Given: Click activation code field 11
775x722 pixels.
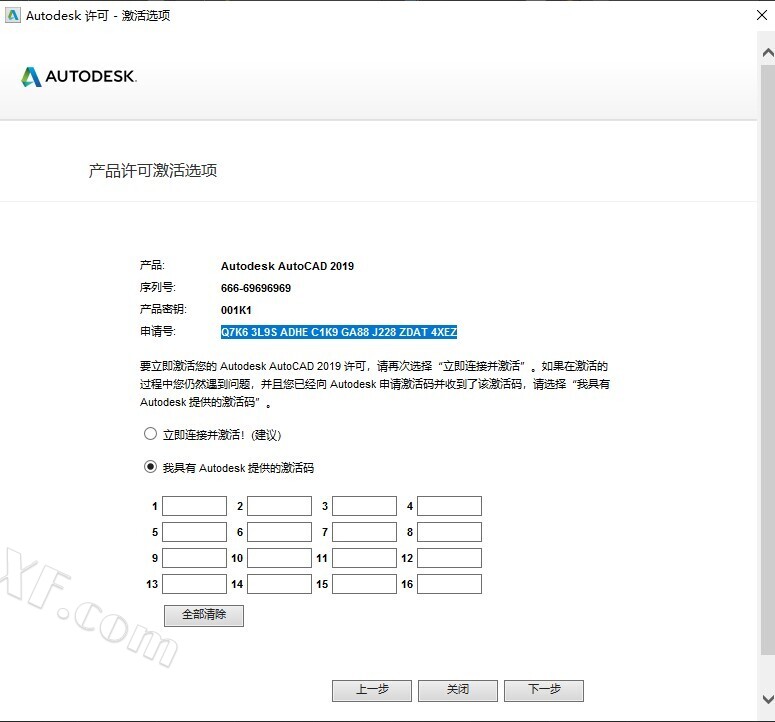Looking at the screenshot, I should (x=364, y=558).
